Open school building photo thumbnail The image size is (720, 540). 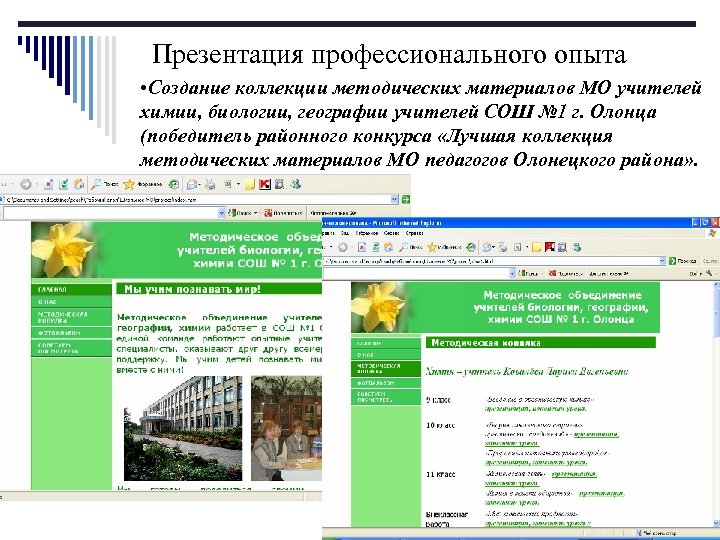(183, 428)
